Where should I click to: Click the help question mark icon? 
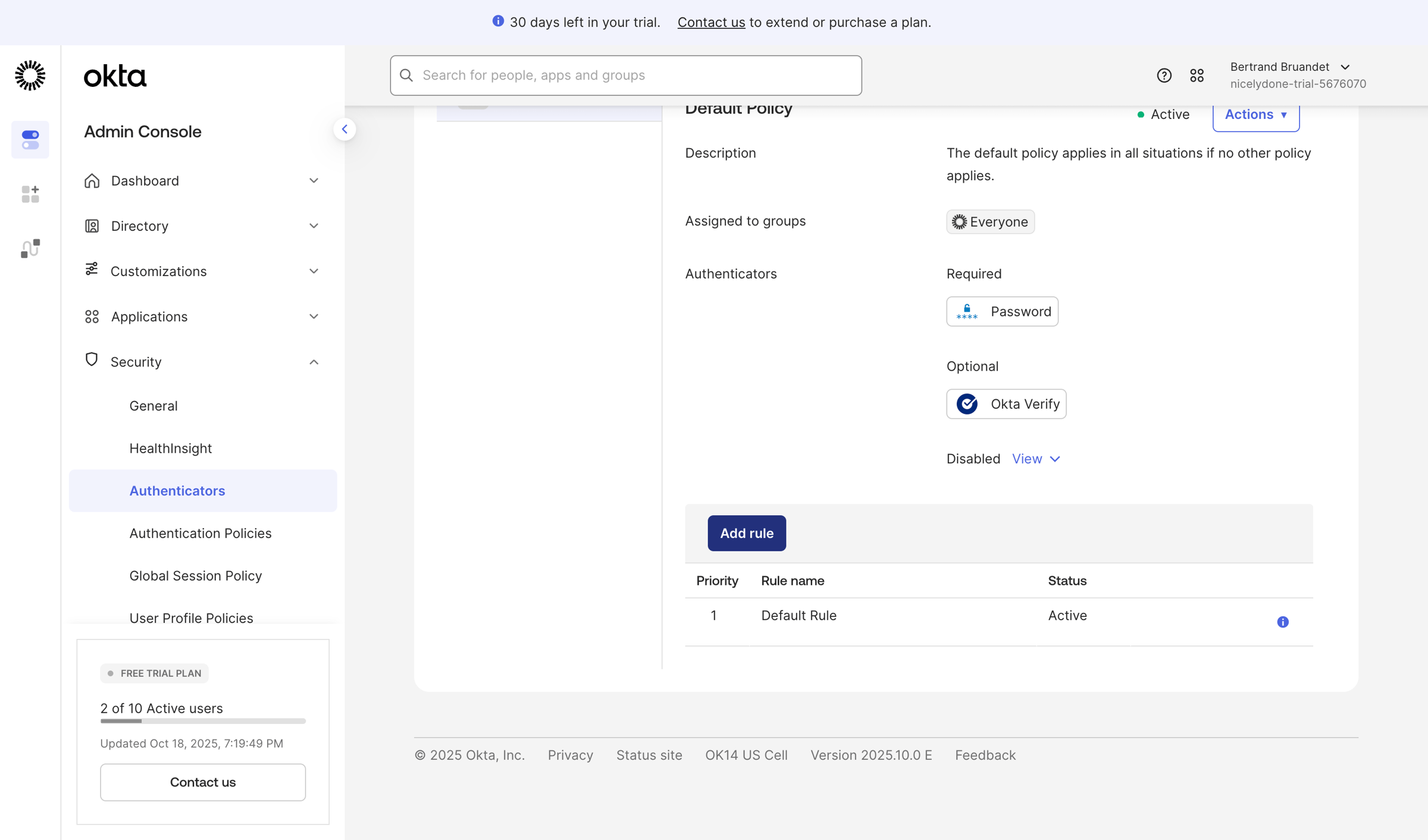point(1164,76)
